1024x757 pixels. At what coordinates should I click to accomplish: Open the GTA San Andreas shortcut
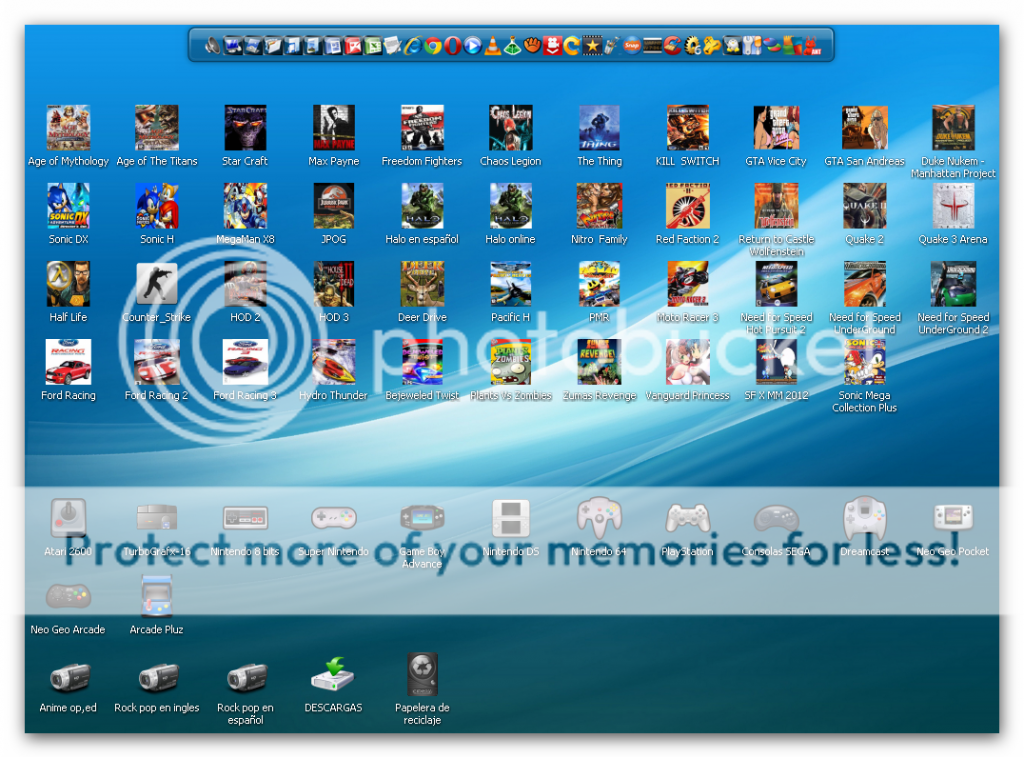[x=865, y=128]
